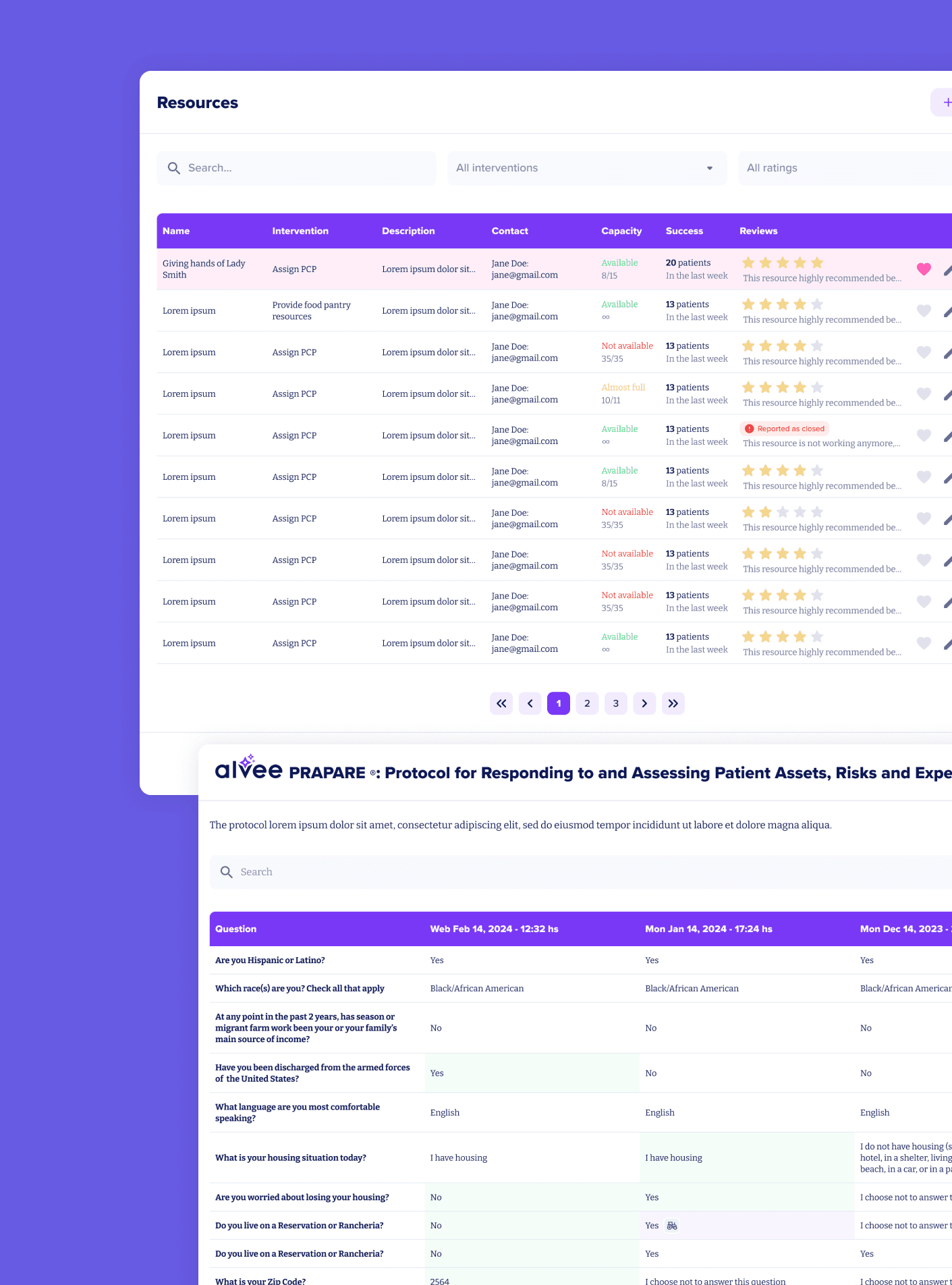Viewport: 952px width, 1285px height.
Task: Sort by the Intervention column header
Action: click(300, 231)
